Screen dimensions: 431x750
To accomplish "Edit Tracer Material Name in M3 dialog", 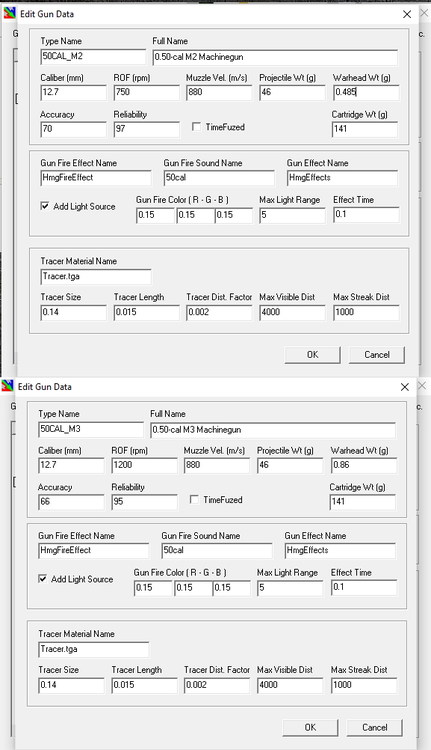I will [93, 649].
